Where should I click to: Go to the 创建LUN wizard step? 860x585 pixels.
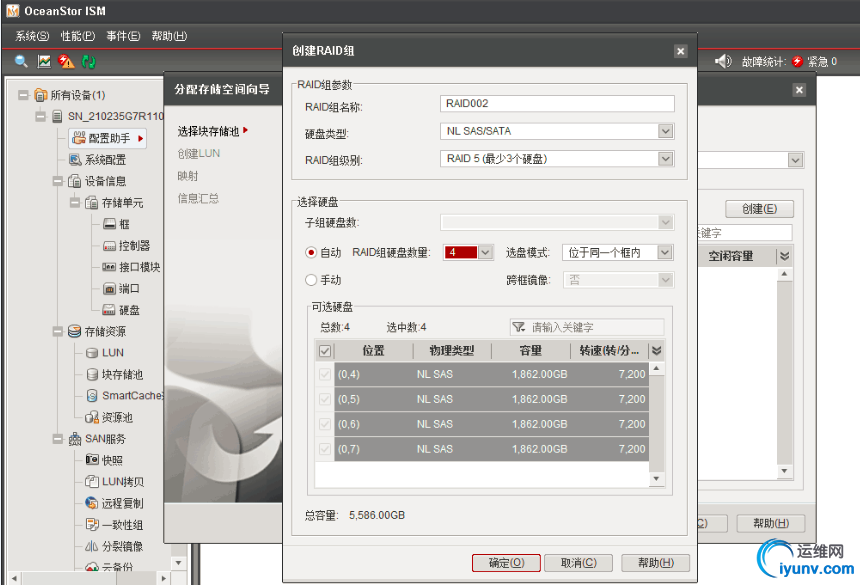coord(199,154)
